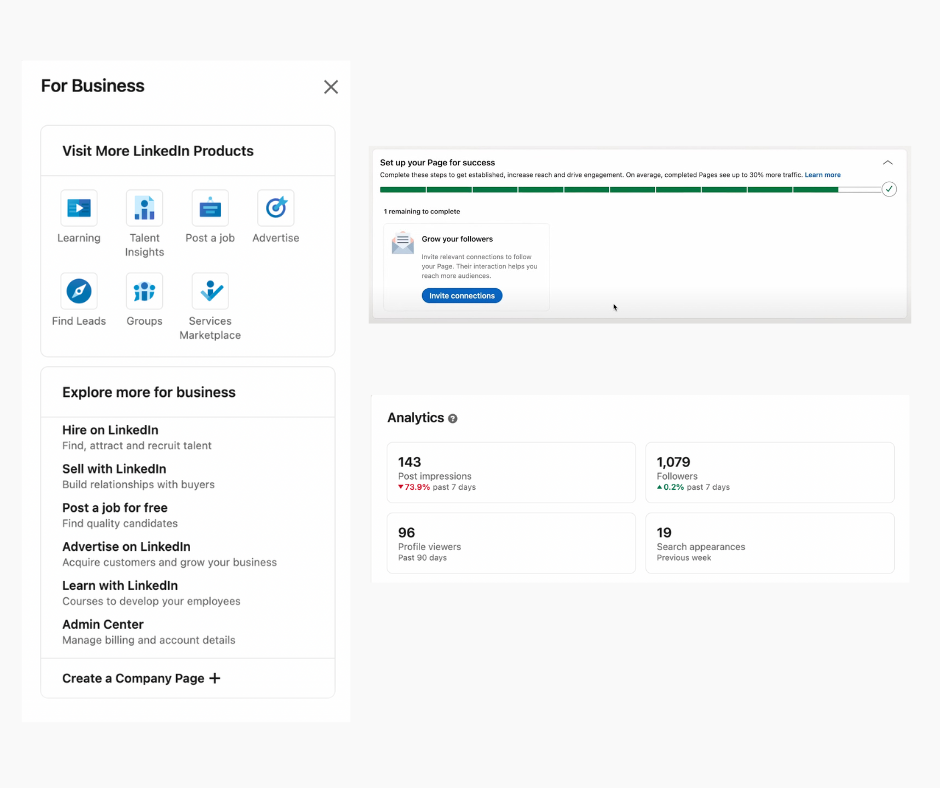Open Admin Center menu entry
Screen dimensions: 940x788
(x=103, y=625)
